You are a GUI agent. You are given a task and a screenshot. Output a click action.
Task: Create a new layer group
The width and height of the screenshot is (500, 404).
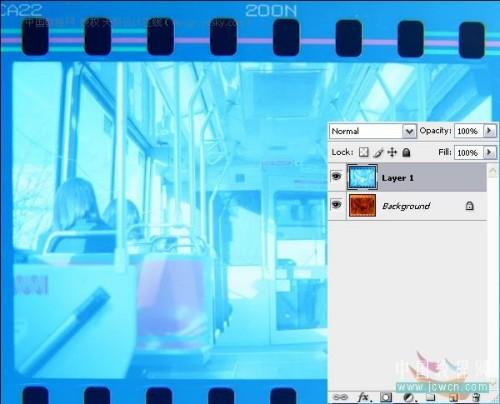[x=431, y=397]
